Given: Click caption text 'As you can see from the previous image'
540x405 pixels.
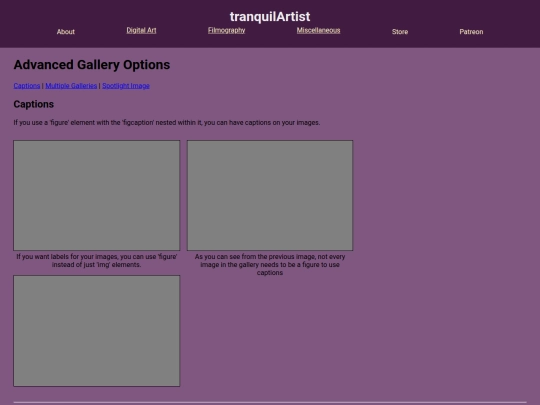Looking at the screenshot, I should click(270, 264).
